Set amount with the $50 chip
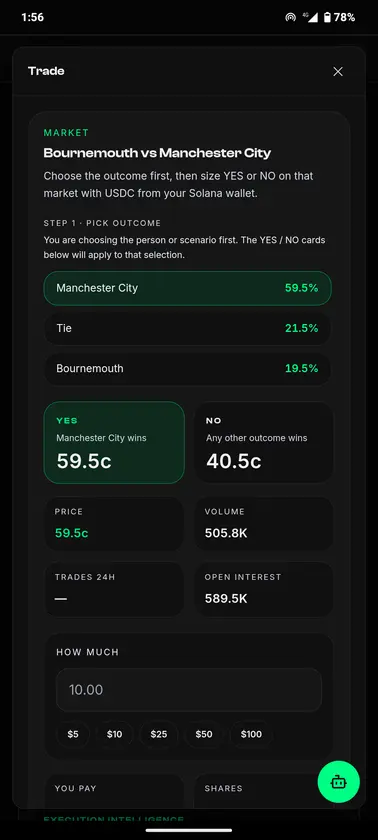378x840 pixels. 204,734
